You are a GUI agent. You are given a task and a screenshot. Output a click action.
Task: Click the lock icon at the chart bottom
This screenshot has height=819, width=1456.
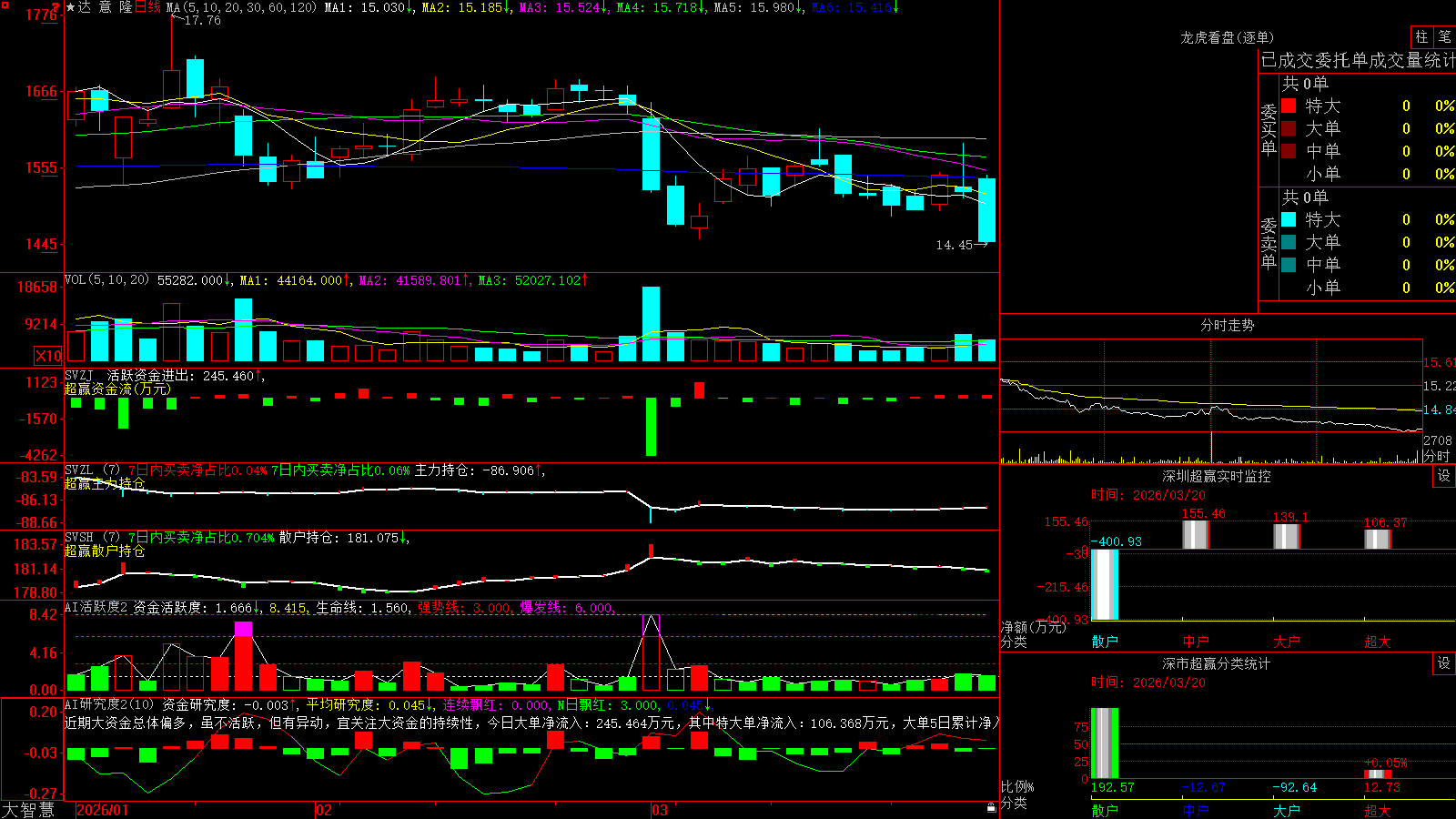(992, 807)
